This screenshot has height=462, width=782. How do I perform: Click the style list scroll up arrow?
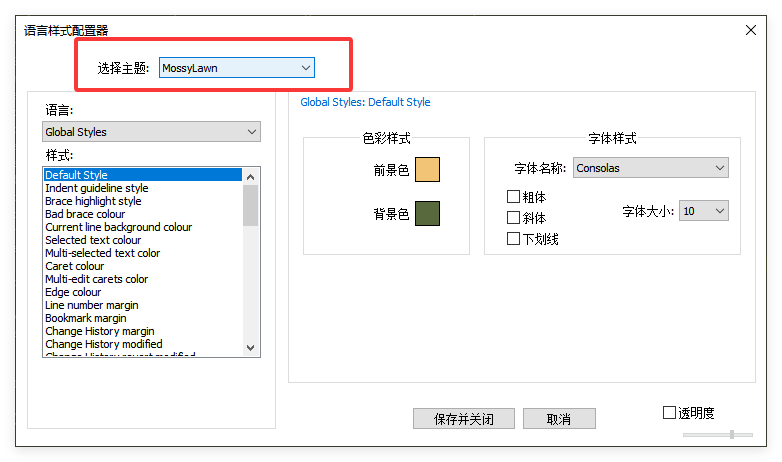251,177
